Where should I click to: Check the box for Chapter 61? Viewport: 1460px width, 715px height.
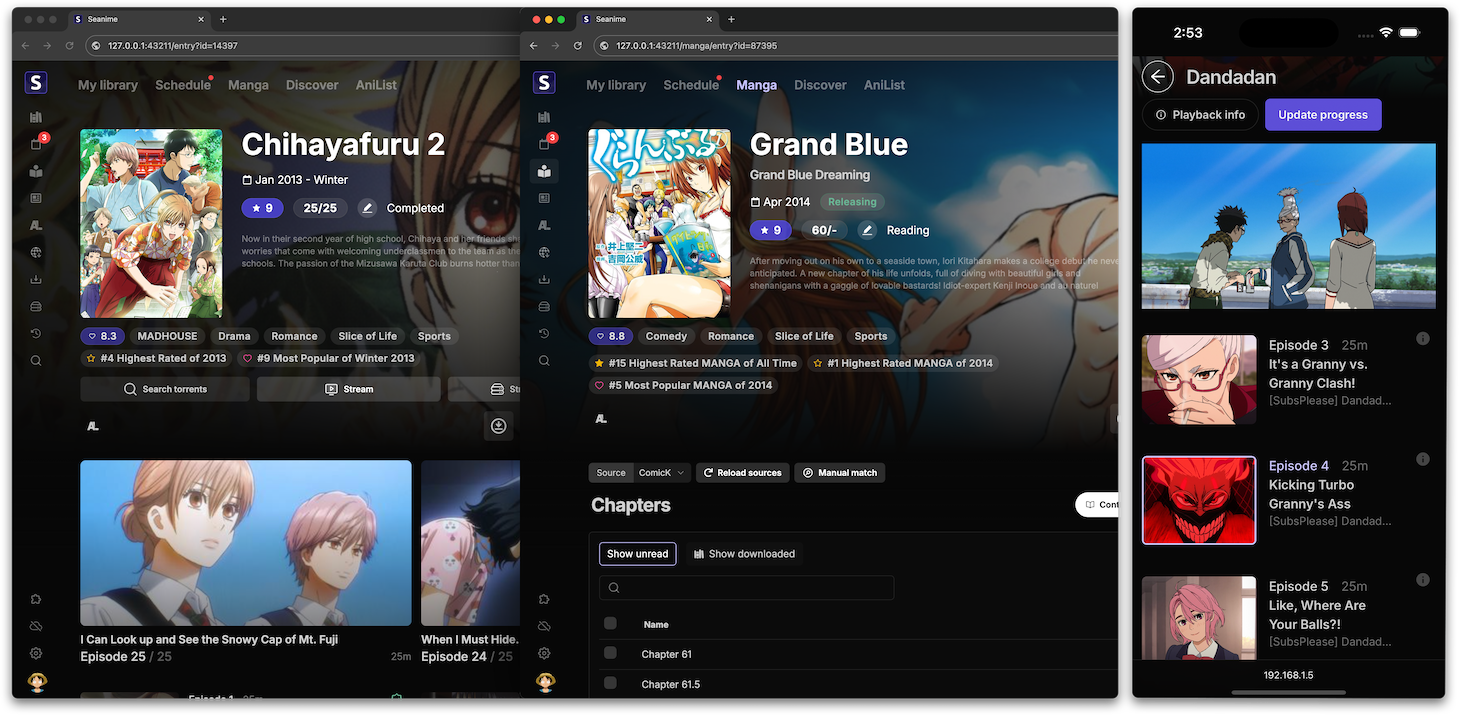[x=610, y=653]
